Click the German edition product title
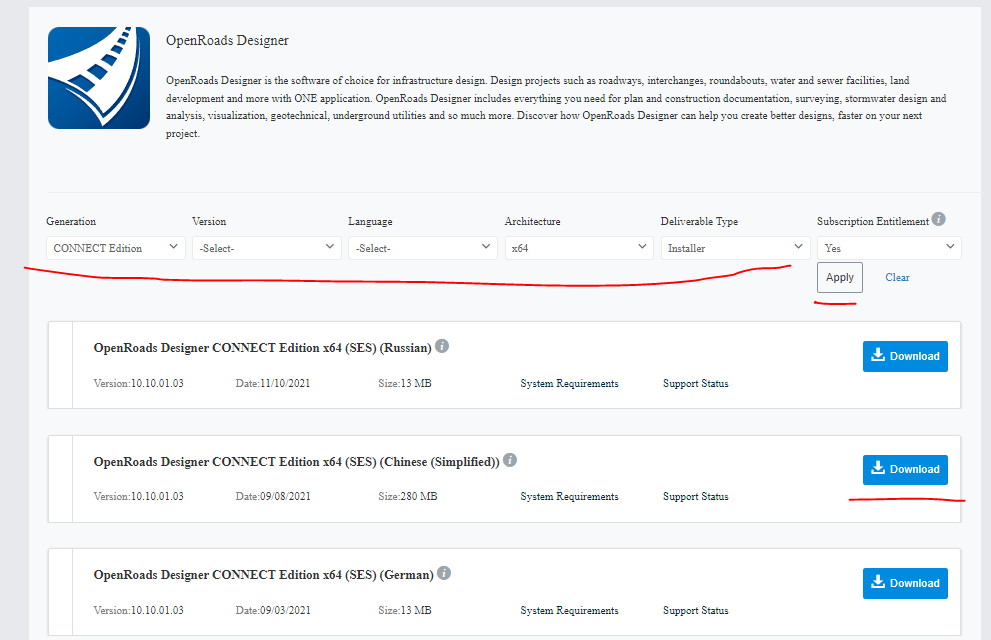Screen dimensions: 991x640 pyautogui.click(x=264, y=575)
